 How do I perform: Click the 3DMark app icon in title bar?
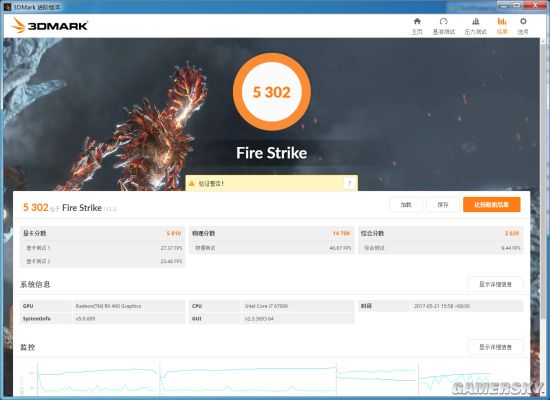7,7
